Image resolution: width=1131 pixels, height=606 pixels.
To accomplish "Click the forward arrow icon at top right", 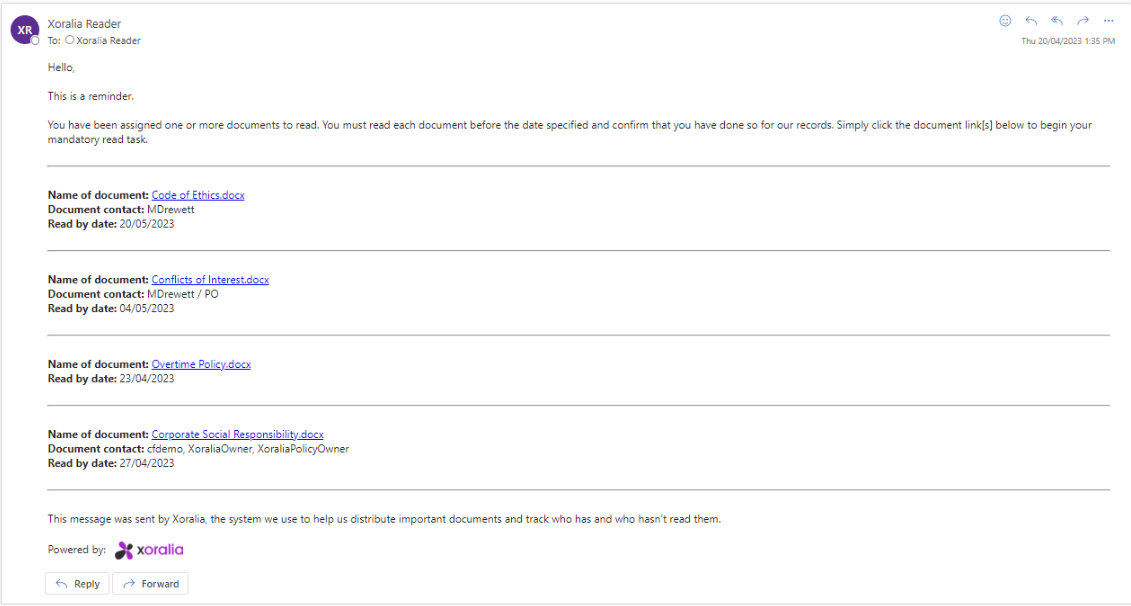I will [1083, 21].
